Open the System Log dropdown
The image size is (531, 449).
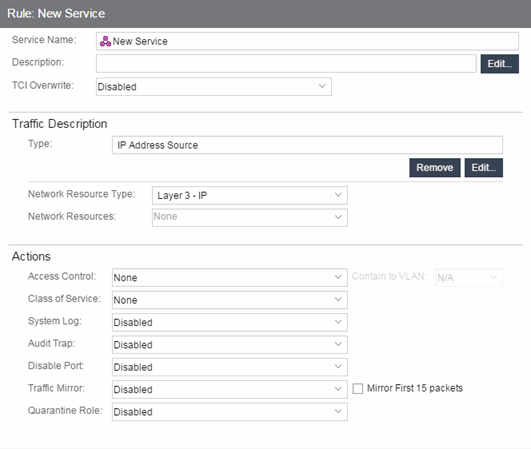[x=230, y=322]
